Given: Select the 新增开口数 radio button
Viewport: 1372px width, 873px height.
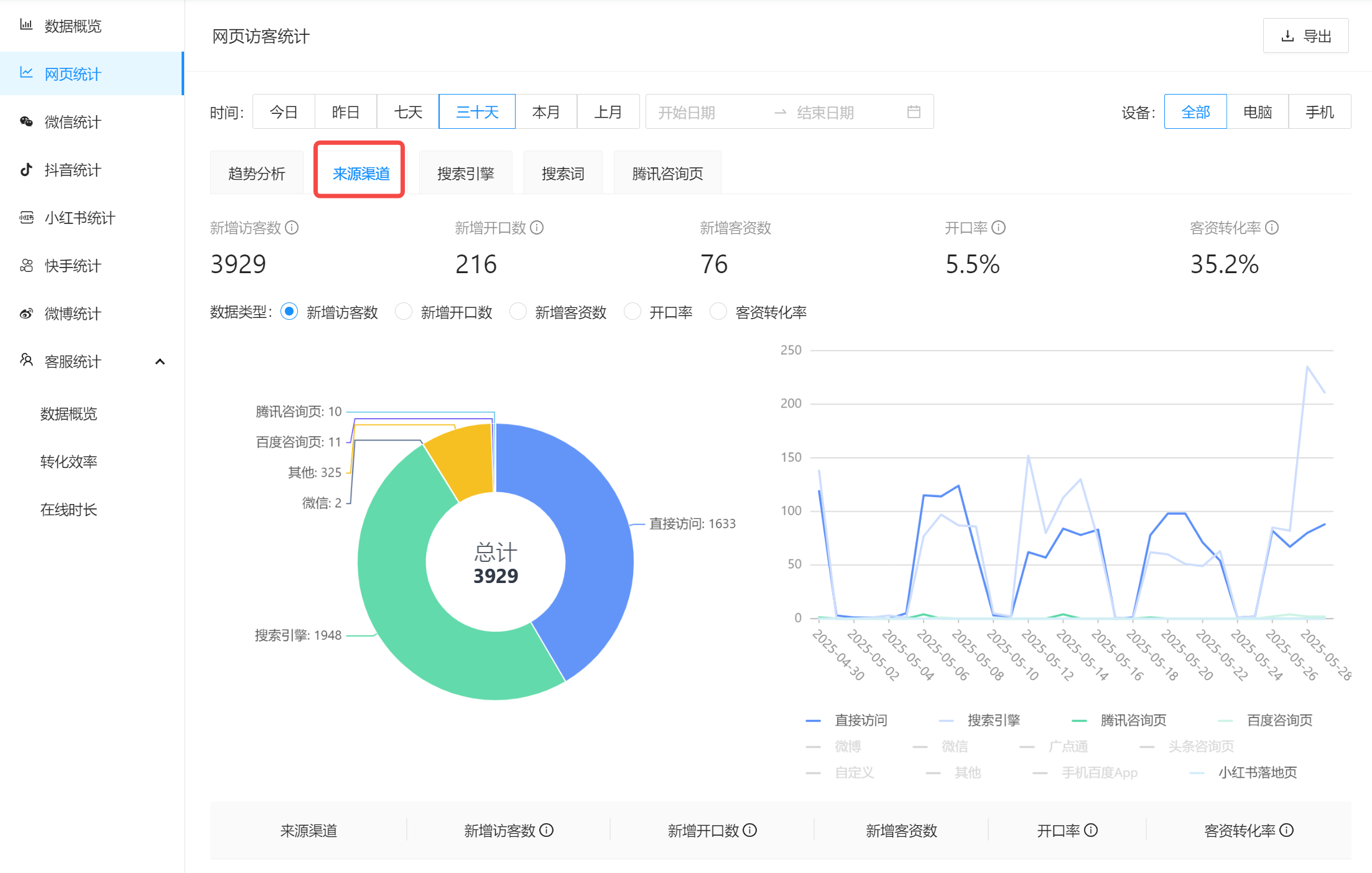Looking at the screenshot, I should coord(404,312).
